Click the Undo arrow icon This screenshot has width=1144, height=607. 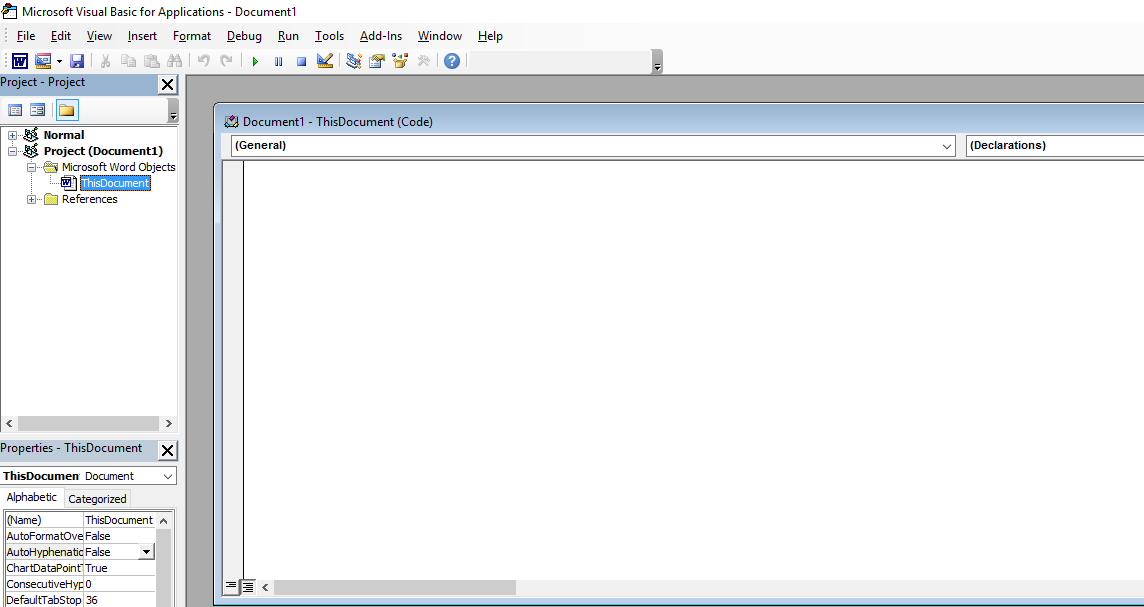(x=204, y=61)
